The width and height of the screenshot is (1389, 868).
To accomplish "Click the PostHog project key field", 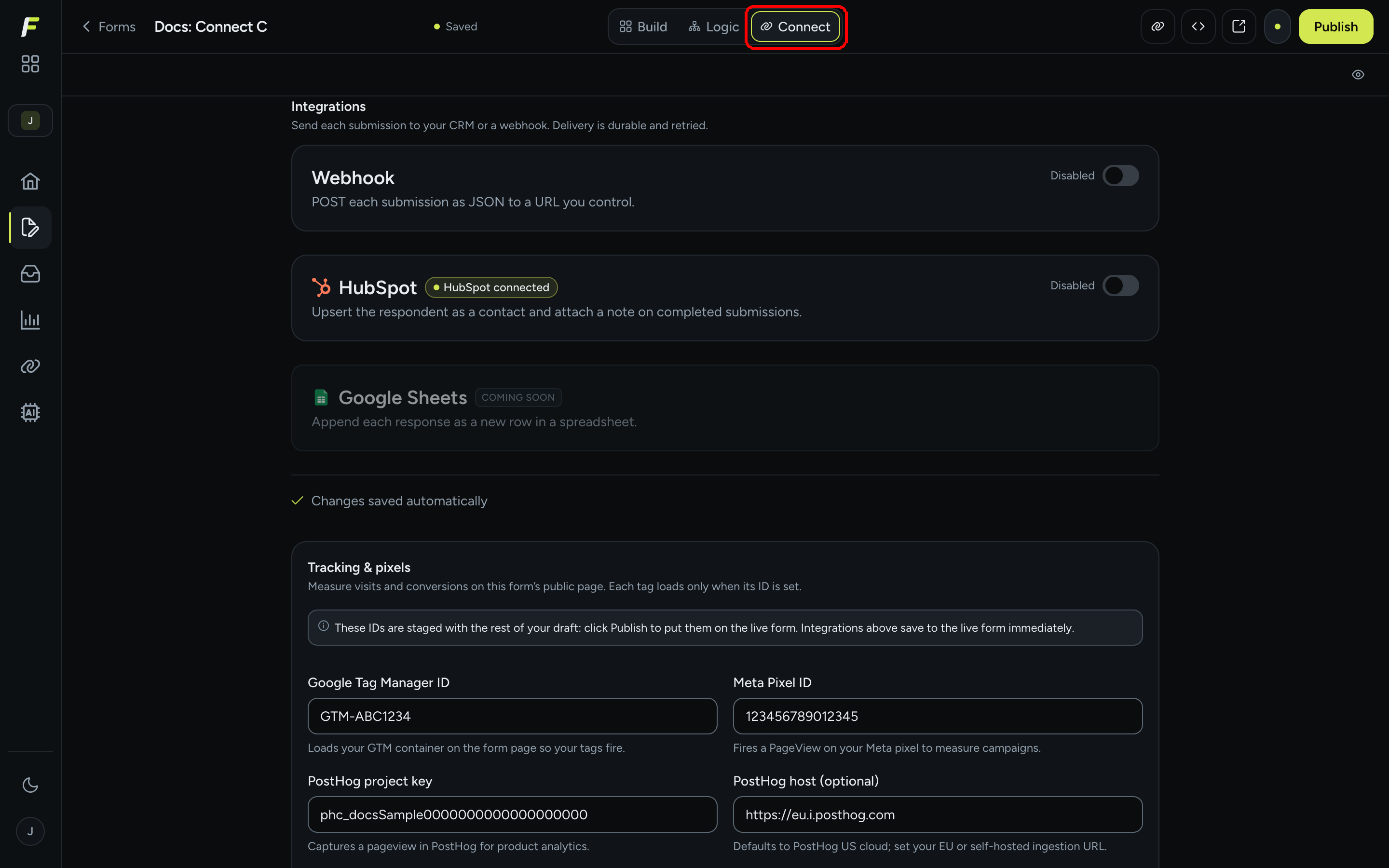I will tap(512, 814).
